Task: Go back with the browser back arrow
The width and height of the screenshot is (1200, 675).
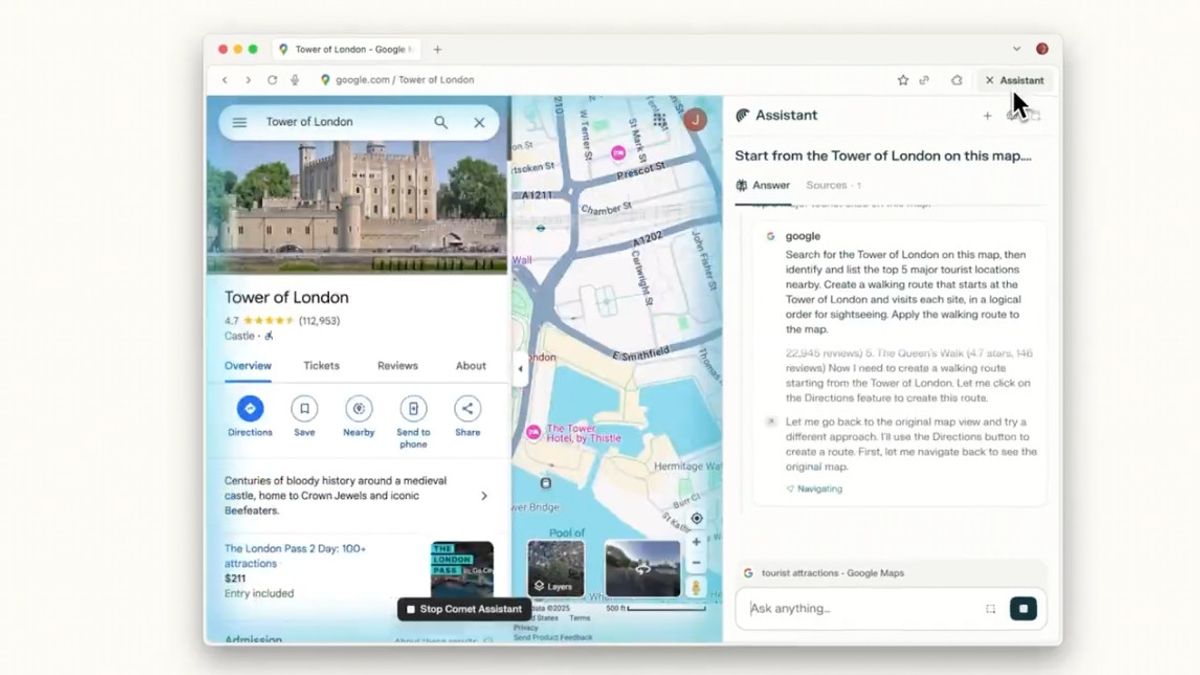Action: click(225, 80)
